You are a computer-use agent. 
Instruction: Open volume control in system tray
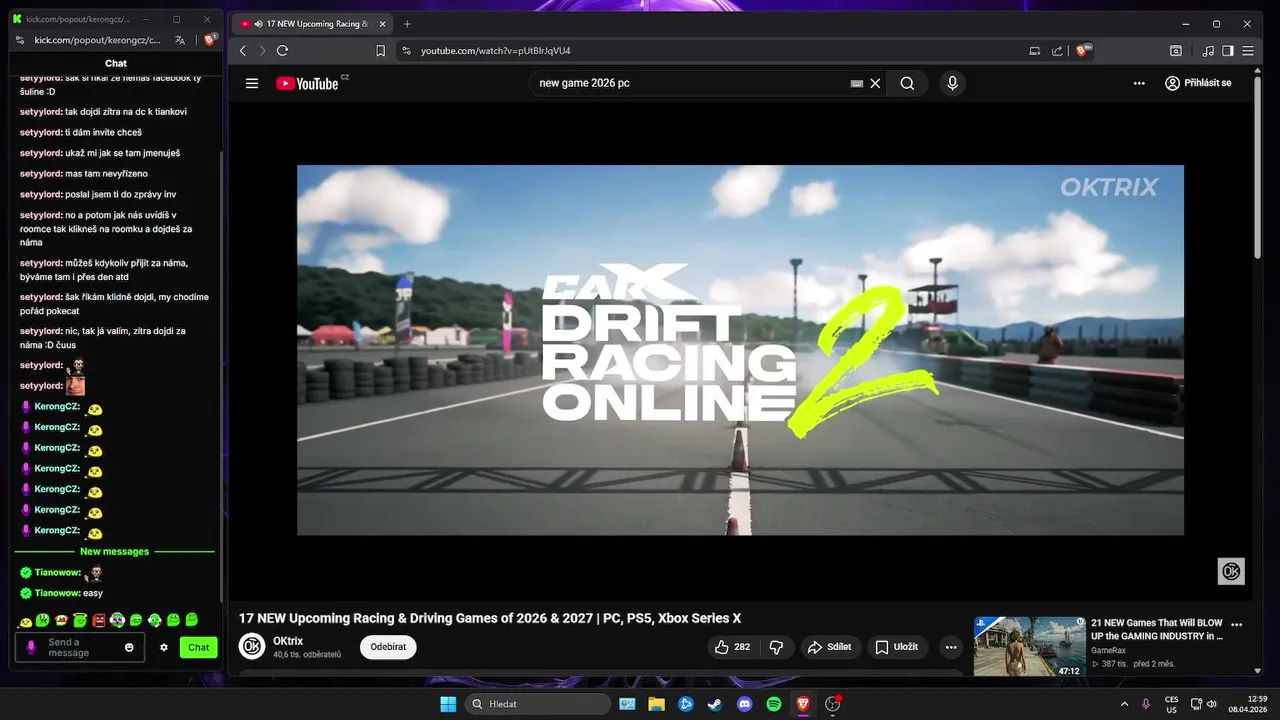tap(1212, 704)
